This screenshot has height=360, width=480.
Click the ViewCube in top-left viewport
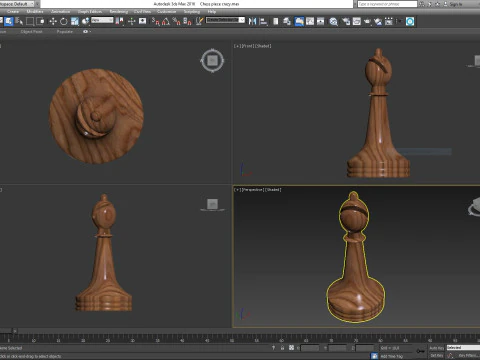pyautogui.click(x=212, y=61)
